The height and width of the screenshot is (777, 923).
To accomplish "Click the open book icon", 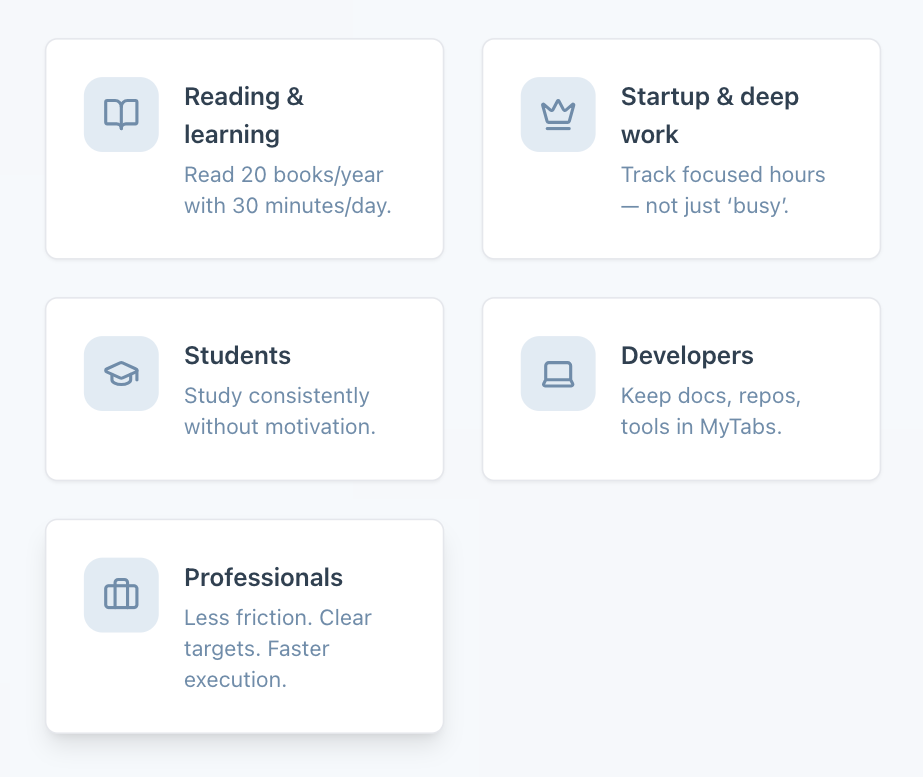I will click(x=121, y=114).
